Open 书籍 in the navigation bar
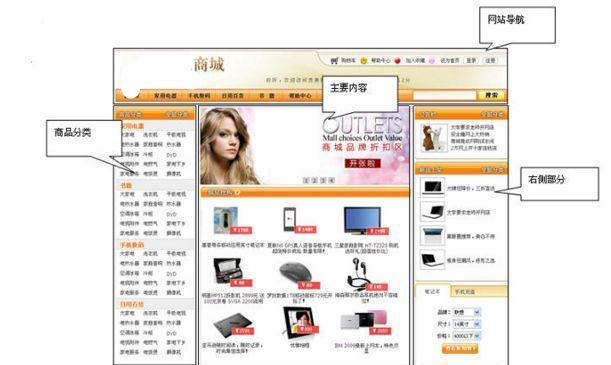611x365 pixels. point(267,95)
